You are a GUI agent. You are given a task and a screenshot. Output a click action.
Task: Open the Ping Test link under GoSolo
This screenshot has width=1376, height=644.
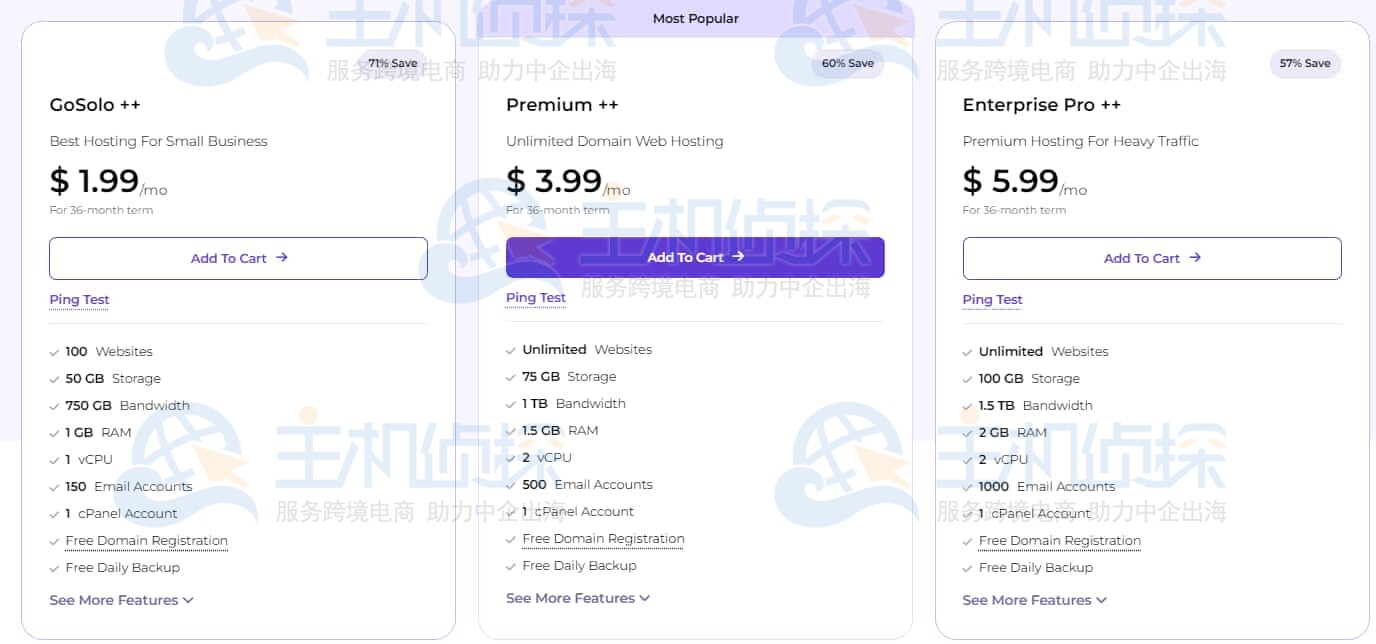click(79, 300)
